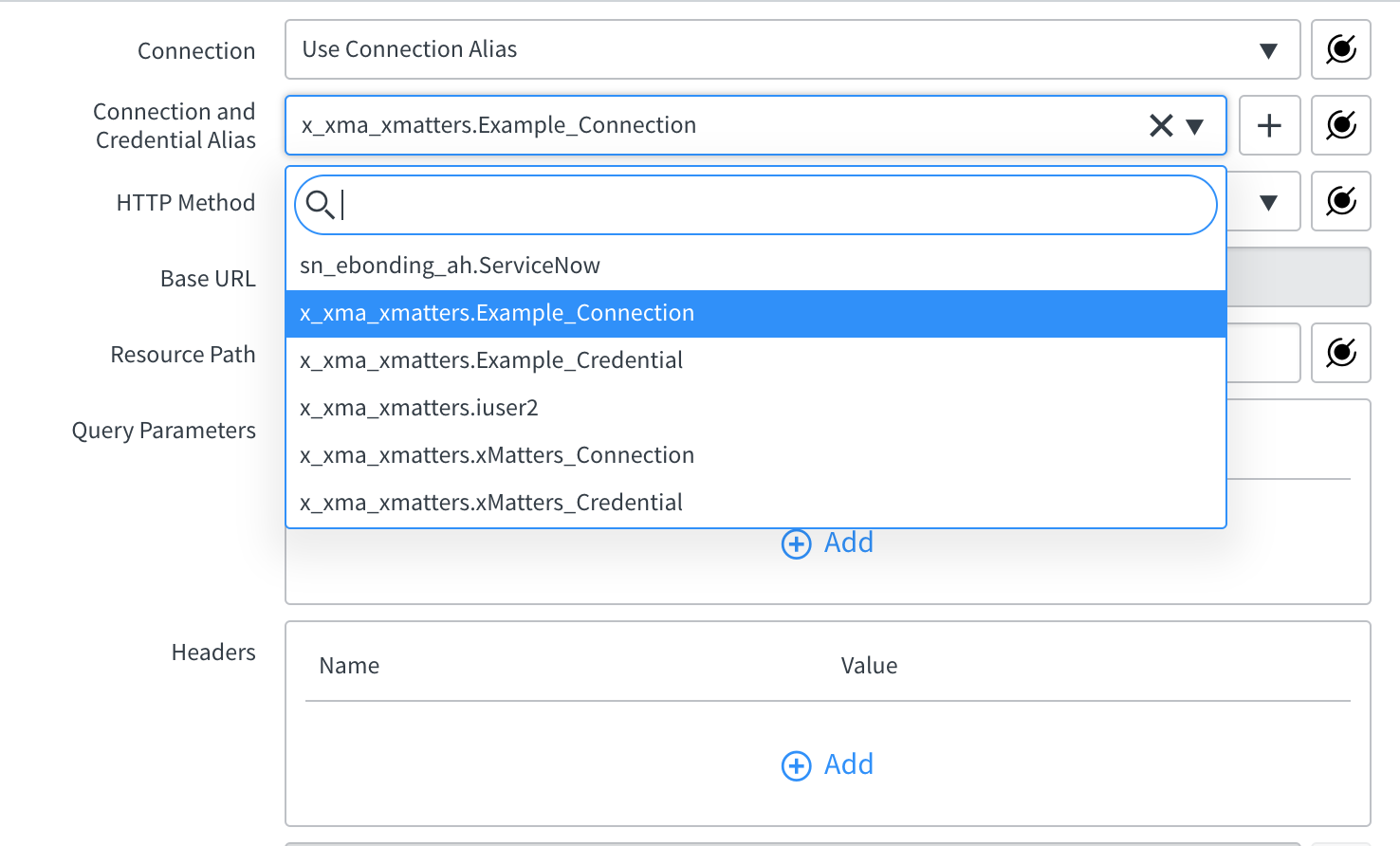Click the alias search input field
Viewport: 1400px width, 846px height.
[x=756, y=205]
